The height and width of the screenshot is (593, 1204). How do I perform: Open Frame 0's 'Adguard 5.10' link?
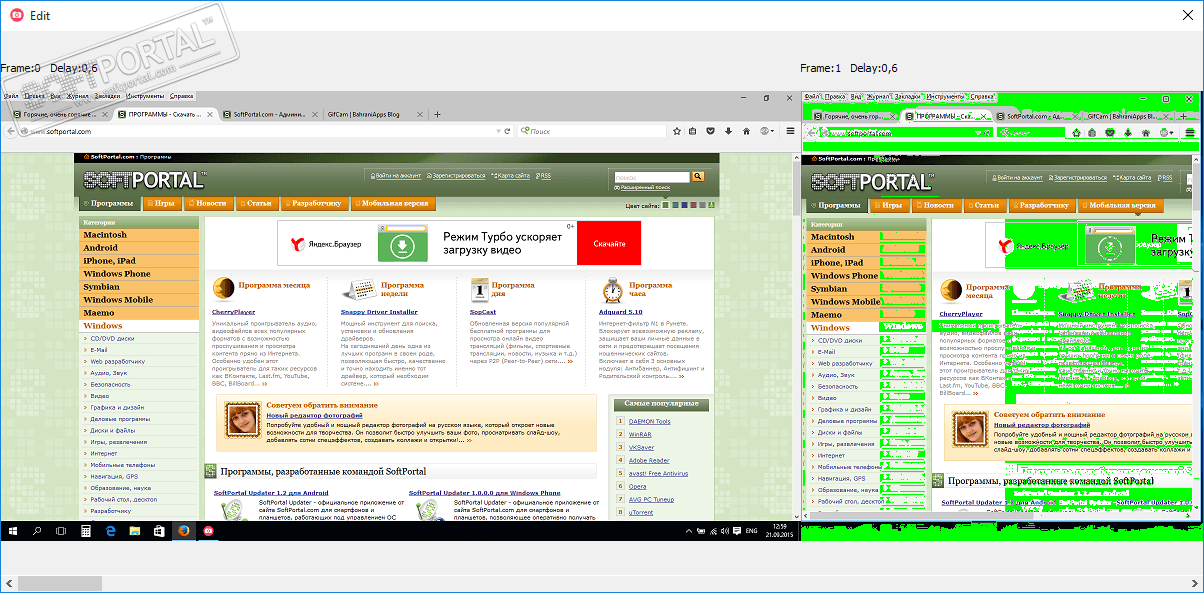pos(622,312)
